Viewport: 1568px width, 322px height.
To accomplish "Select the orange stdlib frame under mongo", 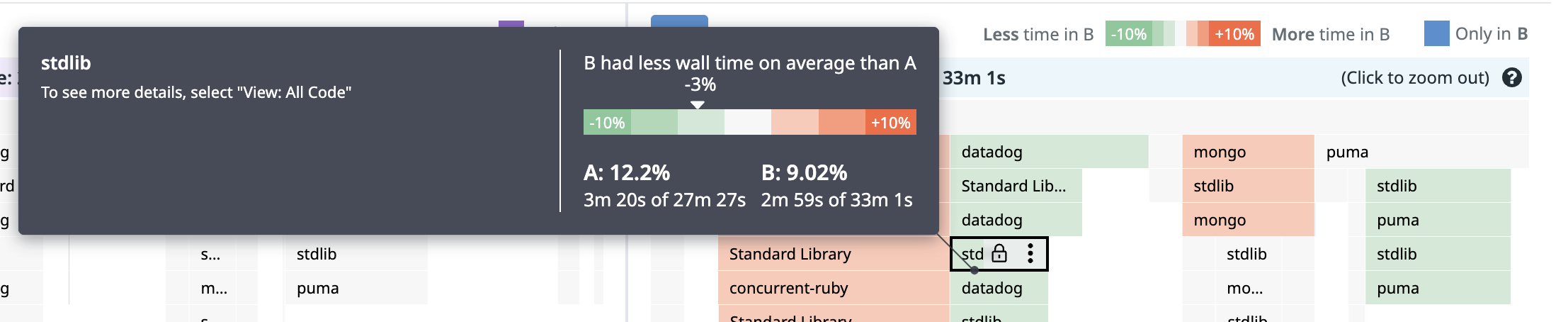I will 1248,186.
